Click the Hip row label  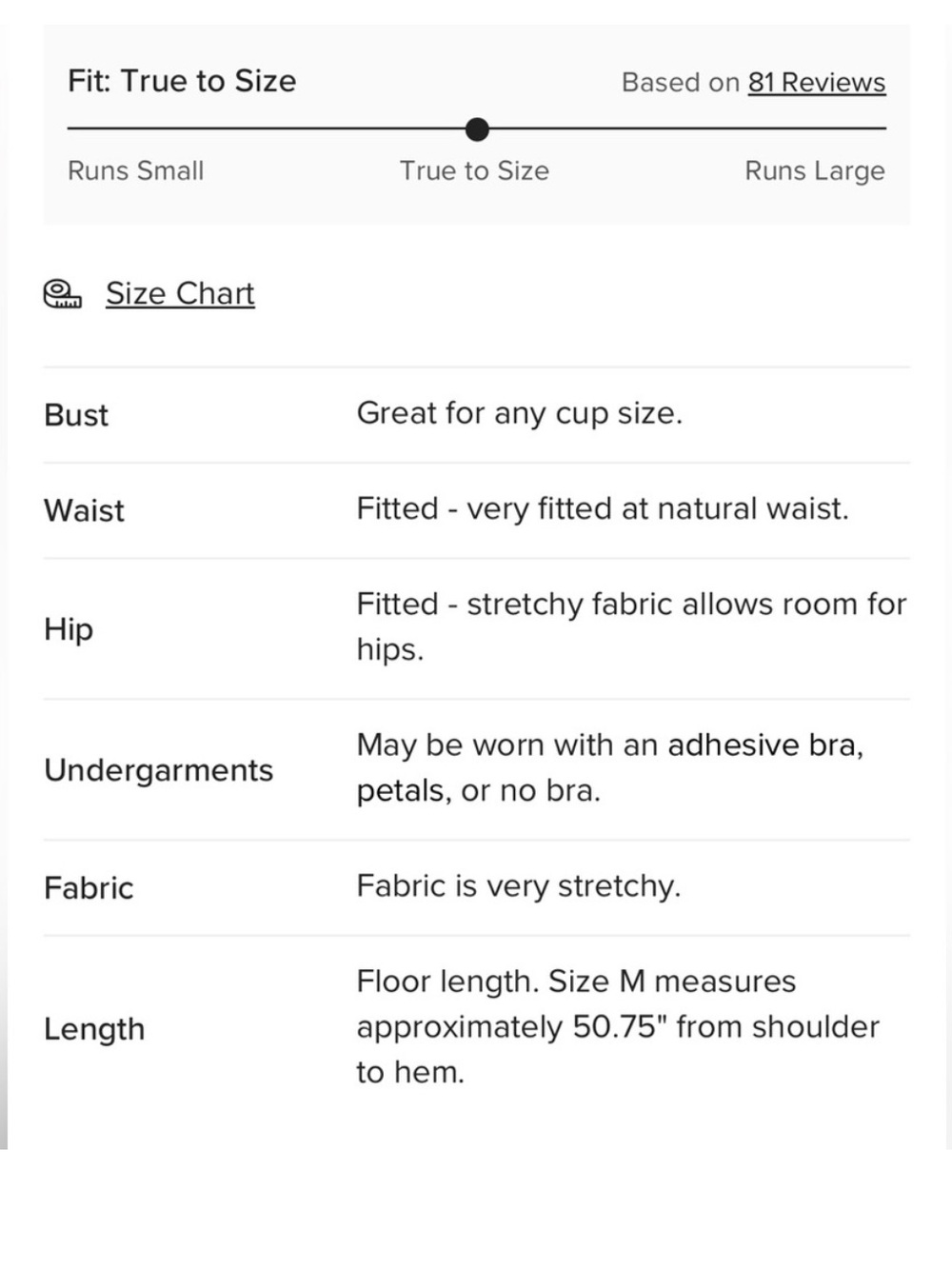click(x=69, y=629)
